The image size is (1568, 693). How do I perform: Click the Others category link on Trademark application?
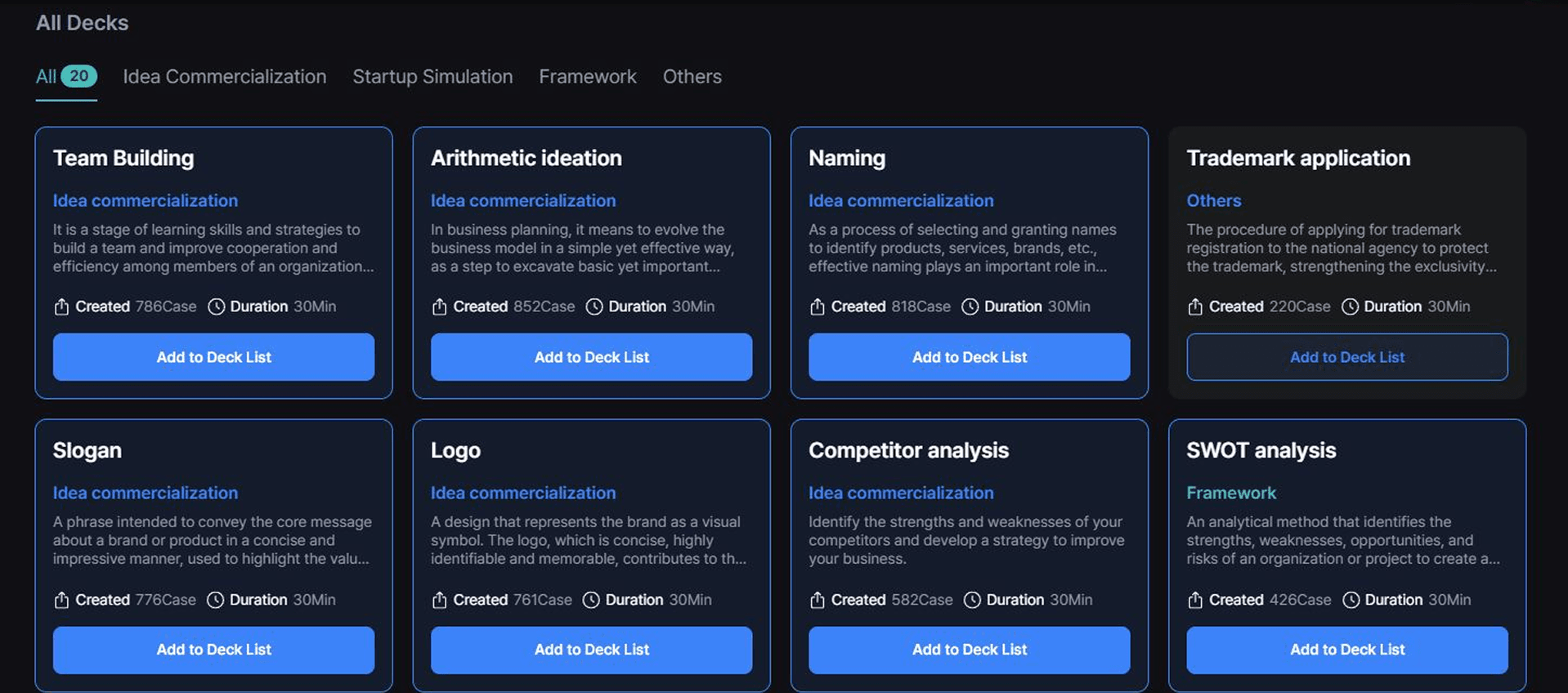click(x=1213, y=200)
